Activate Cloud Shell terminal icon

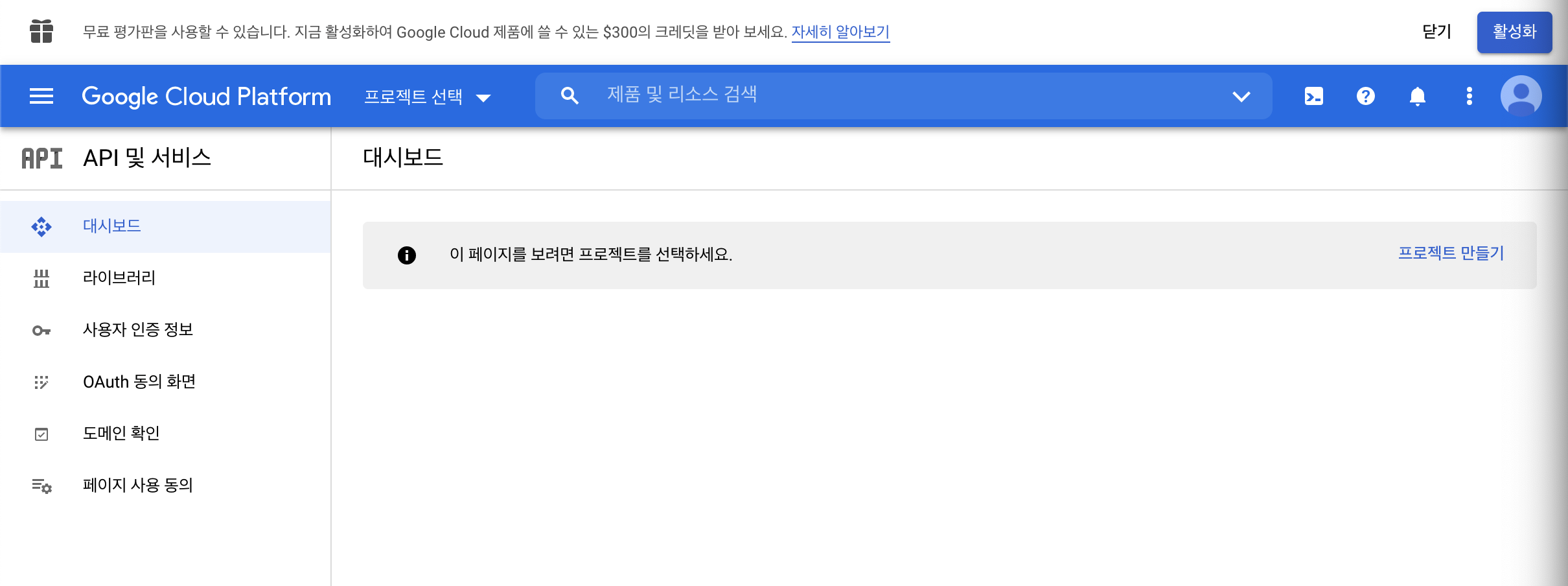(1313, 97)
